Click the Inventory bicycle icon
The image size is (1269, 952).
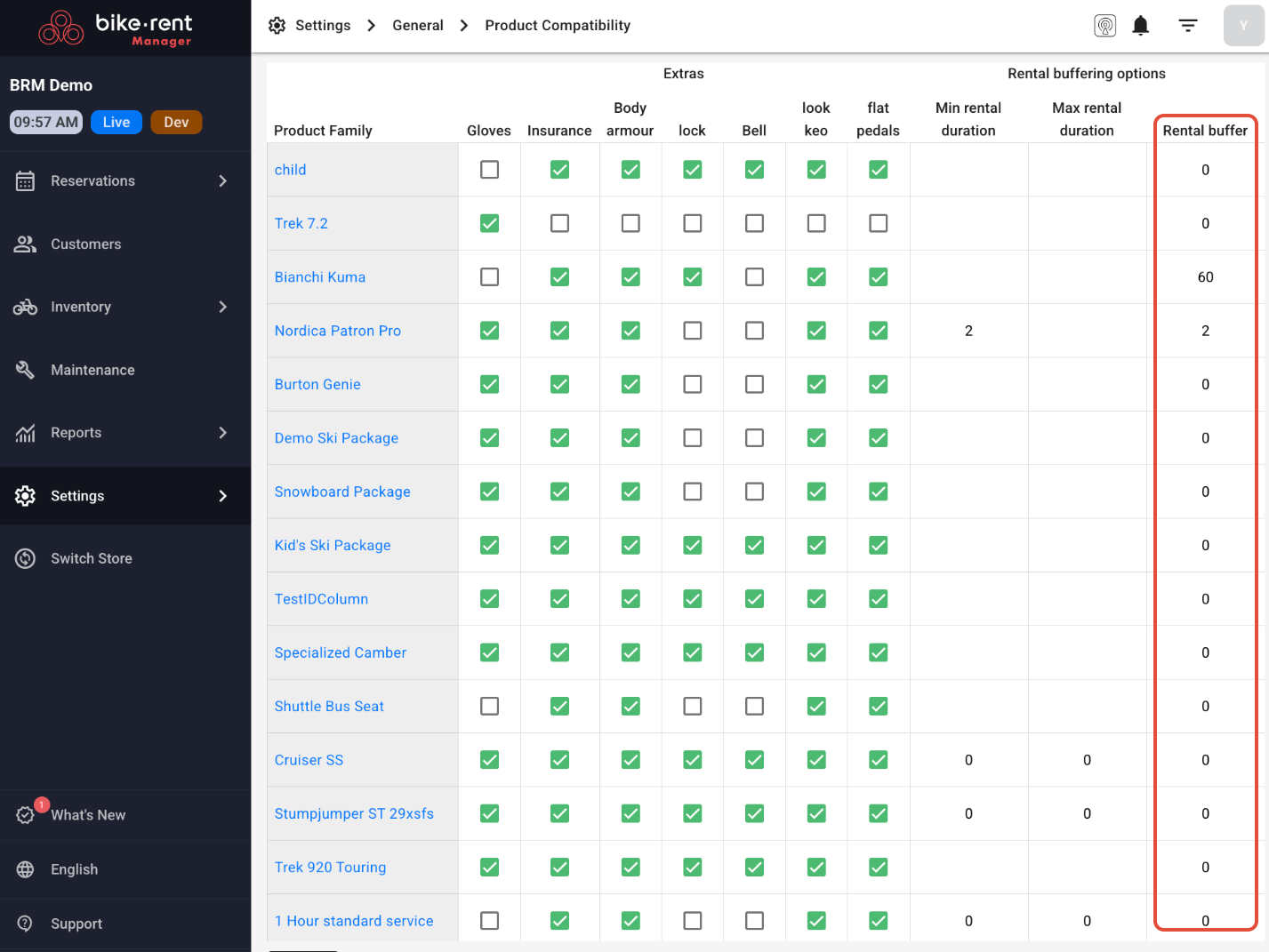click(x=25, y=308)
